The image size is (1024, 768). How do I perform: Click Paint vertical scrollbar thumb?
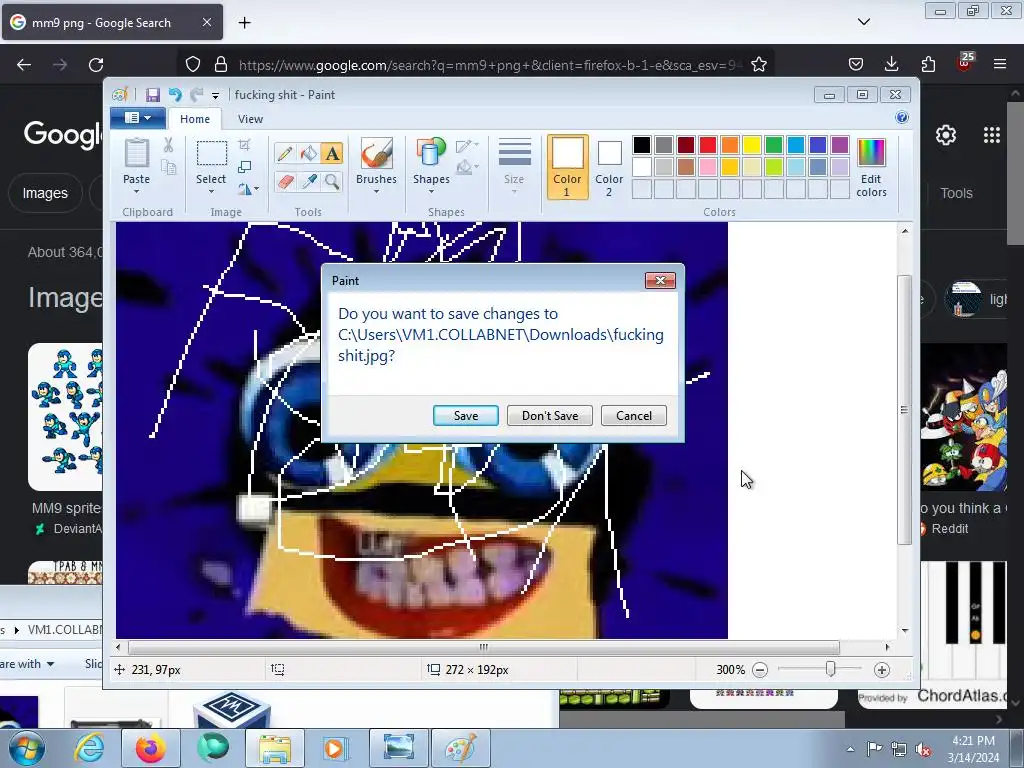click(x=904, y=409)
